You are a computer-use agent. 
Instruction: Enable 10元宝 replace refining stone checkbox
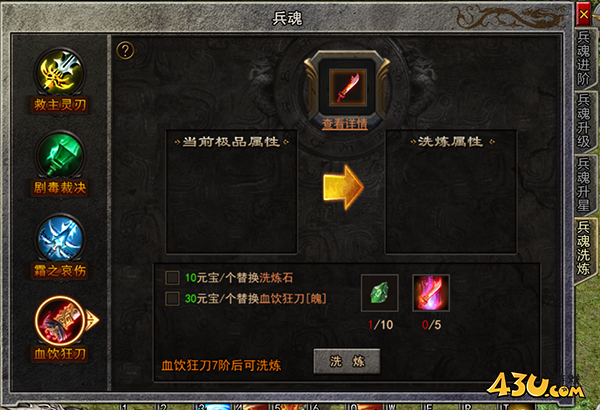(172, 278)
